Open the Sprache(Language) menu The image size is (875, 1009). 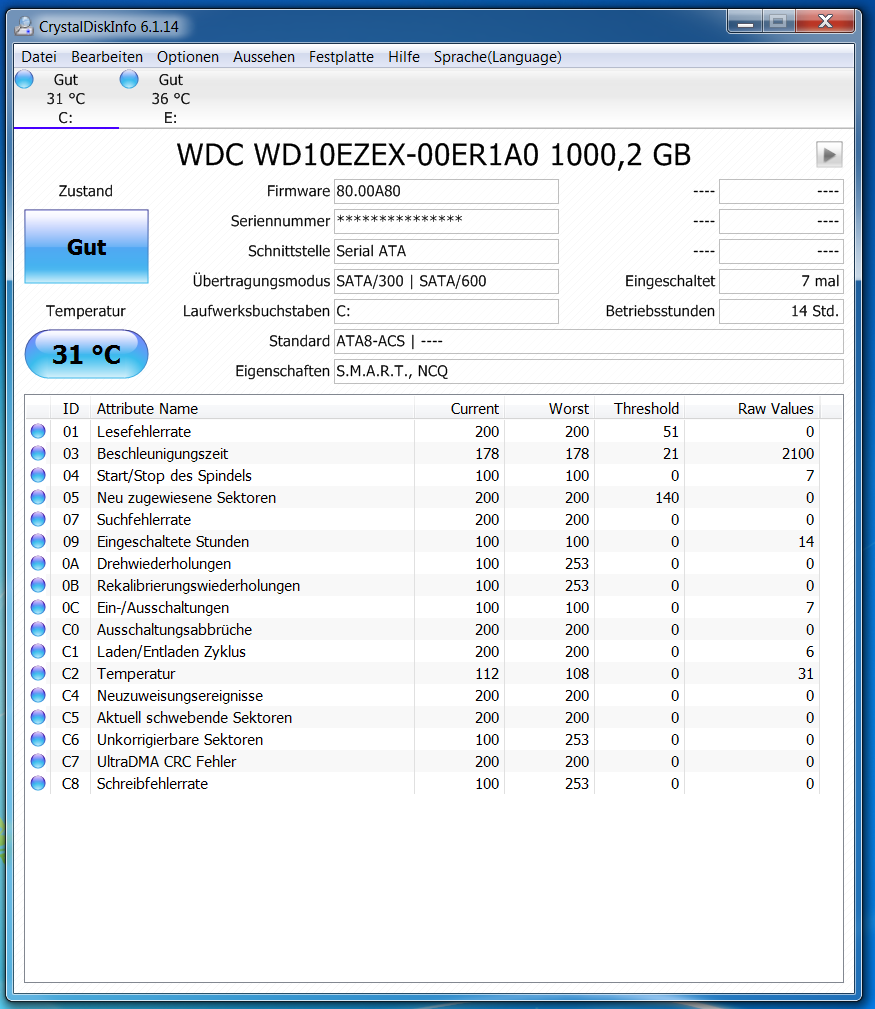(x=497, y=57)
